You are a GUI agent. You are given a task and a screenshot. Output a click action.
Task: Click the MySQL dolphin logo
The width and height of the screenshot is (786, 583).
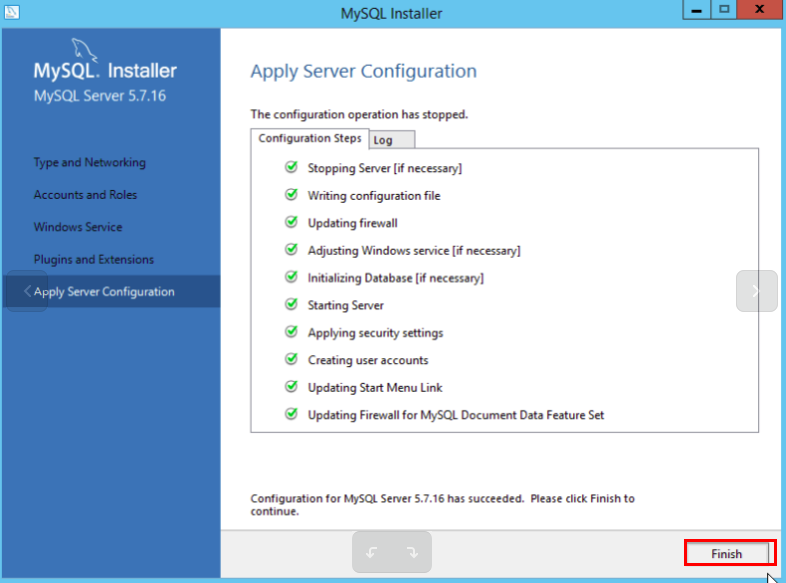84,50
